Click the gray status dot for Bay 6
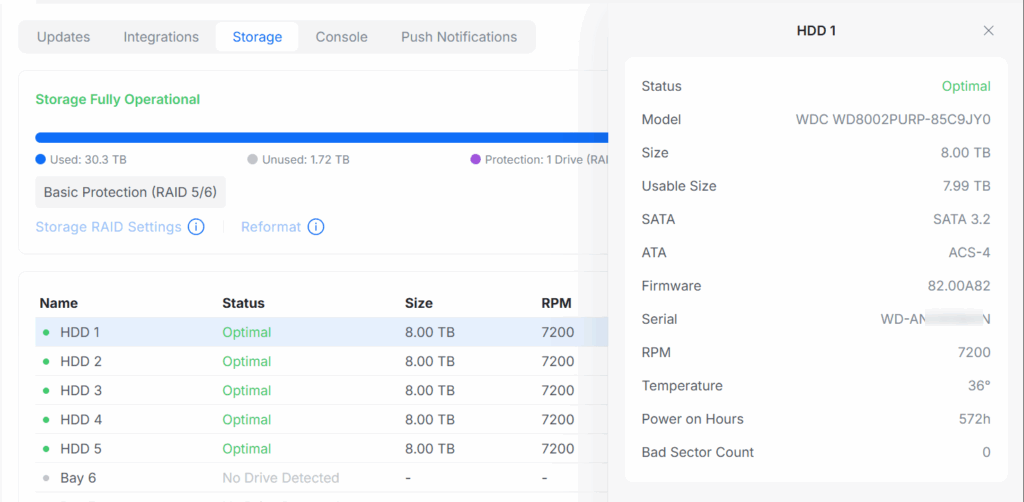The height and width of the screenshot is (502, 1024). pos(46,478)
